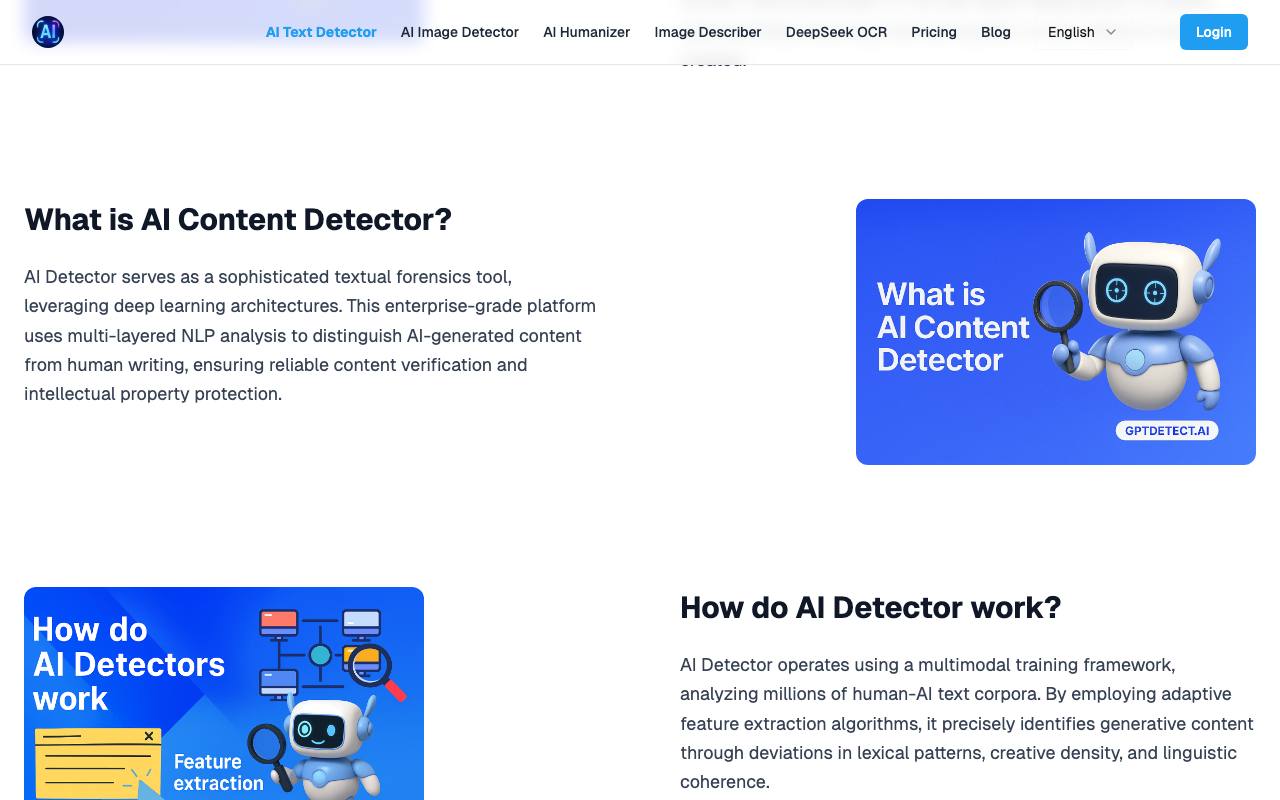Select the 'How do AI Detector work?' heading
Viewport: 1280px width, 800px height.
click(x=870, y=607)
